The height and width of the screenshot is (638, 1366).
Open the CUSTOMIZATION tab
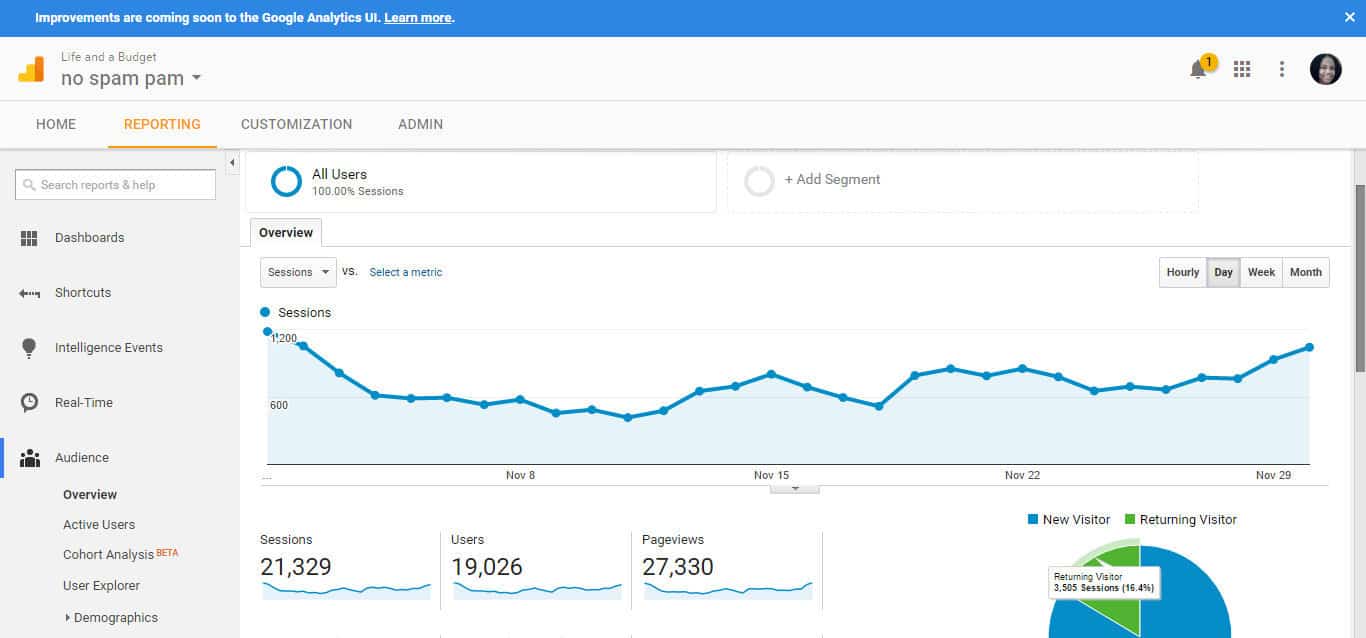click(296, 125)
